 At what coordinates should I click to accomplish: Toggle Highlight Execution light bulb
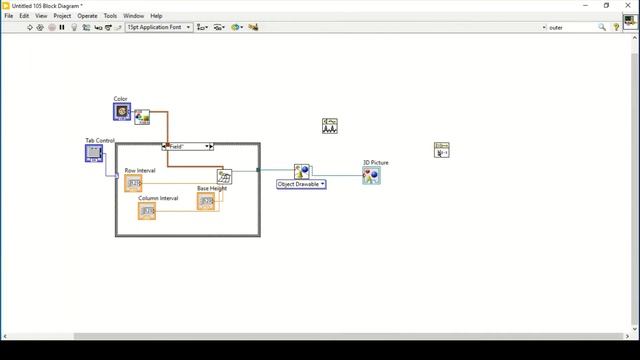pos(74,27)
